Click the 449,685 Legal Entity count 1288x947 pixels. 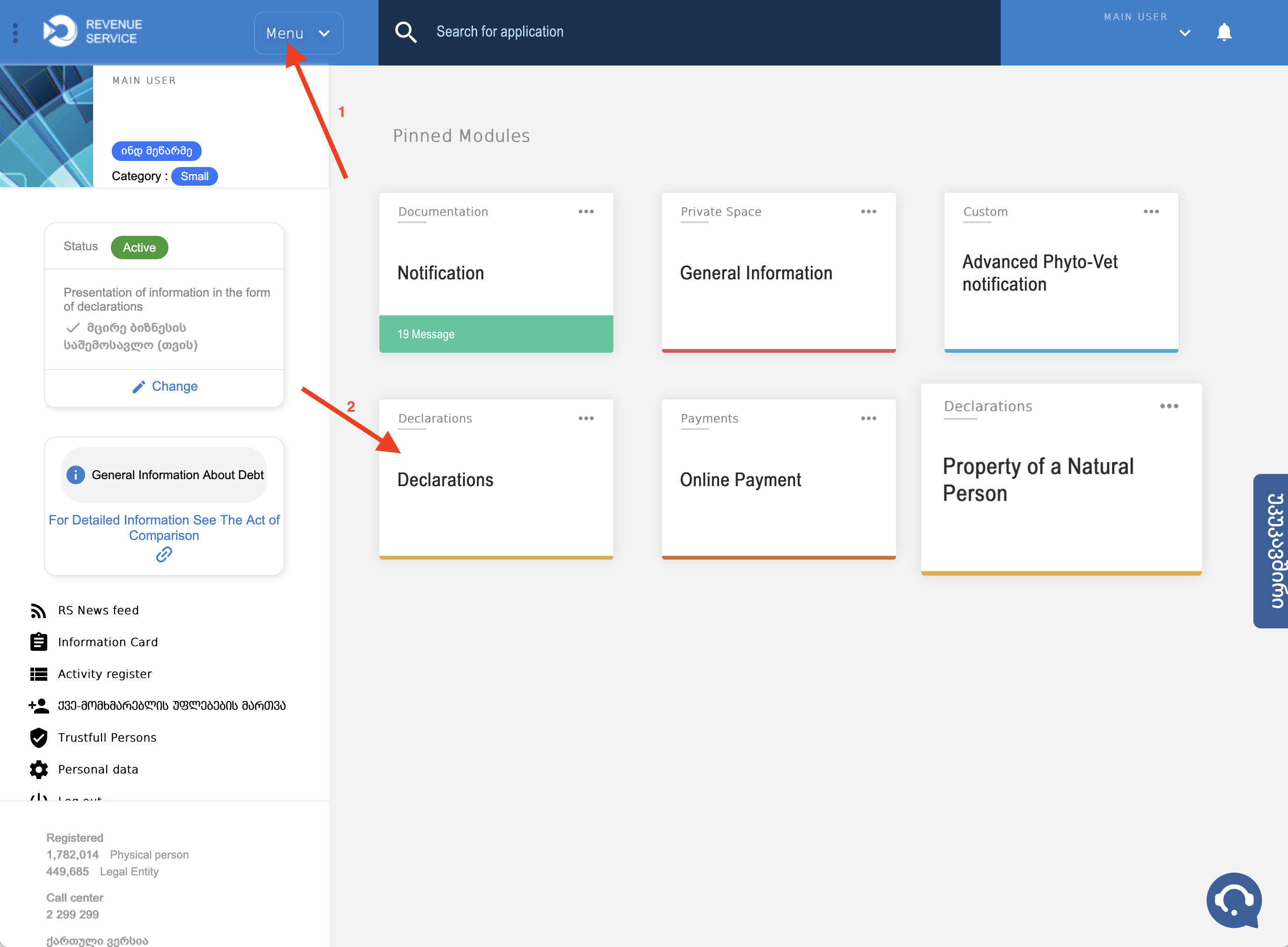click(x=102, y=871)
